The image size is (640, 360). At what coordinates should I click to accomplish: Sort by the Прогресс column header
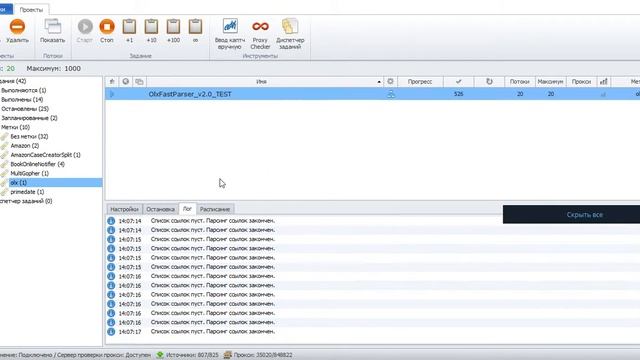[420, 82]
